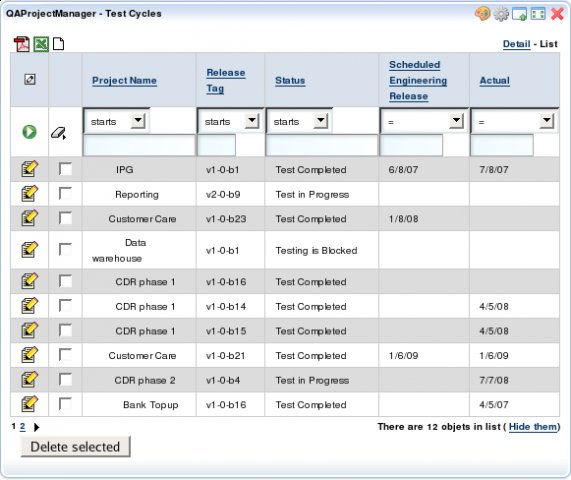Screen dimensions: 571x480
Task: Open the palette theme icon in title bar
Action: tap(483, 14)
